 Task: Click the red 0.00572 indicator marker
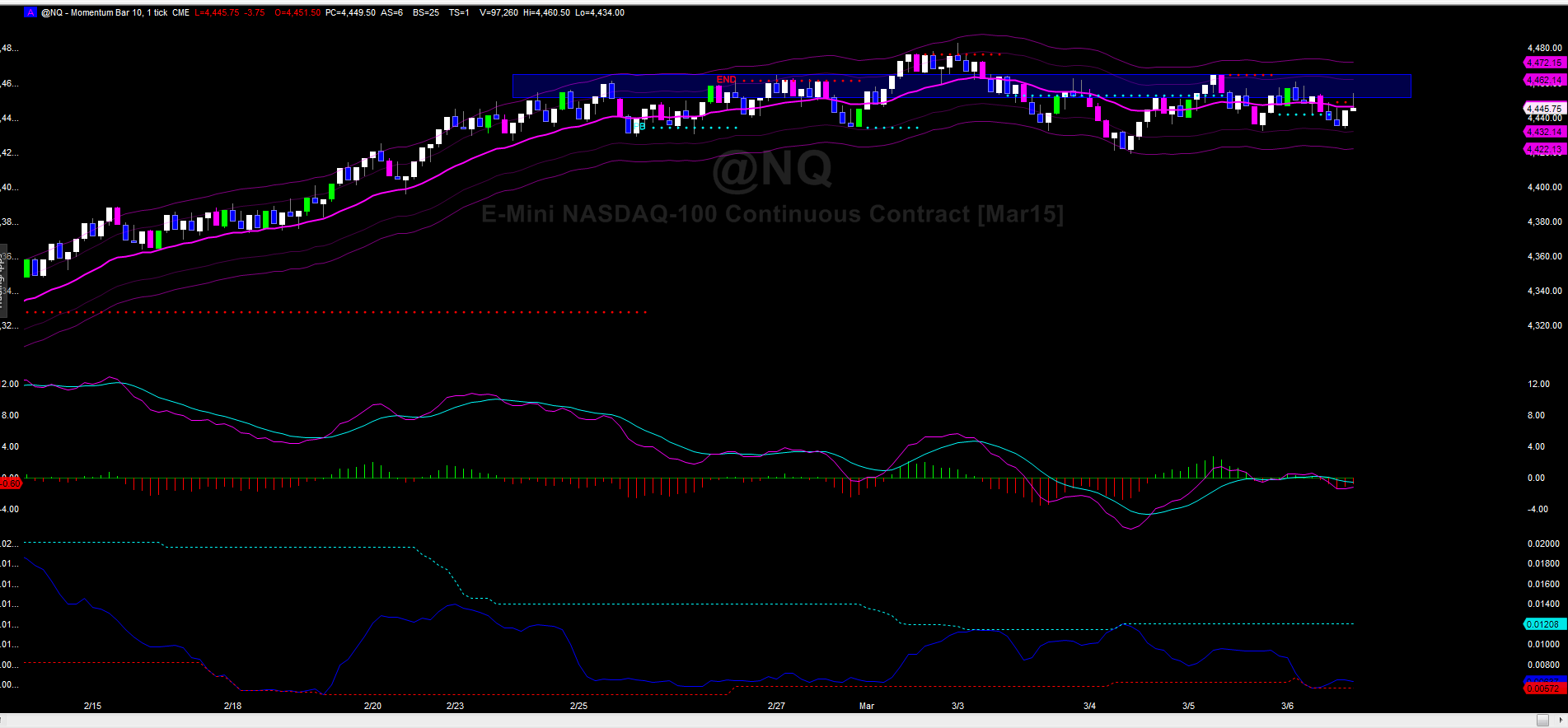point(1543,688)
